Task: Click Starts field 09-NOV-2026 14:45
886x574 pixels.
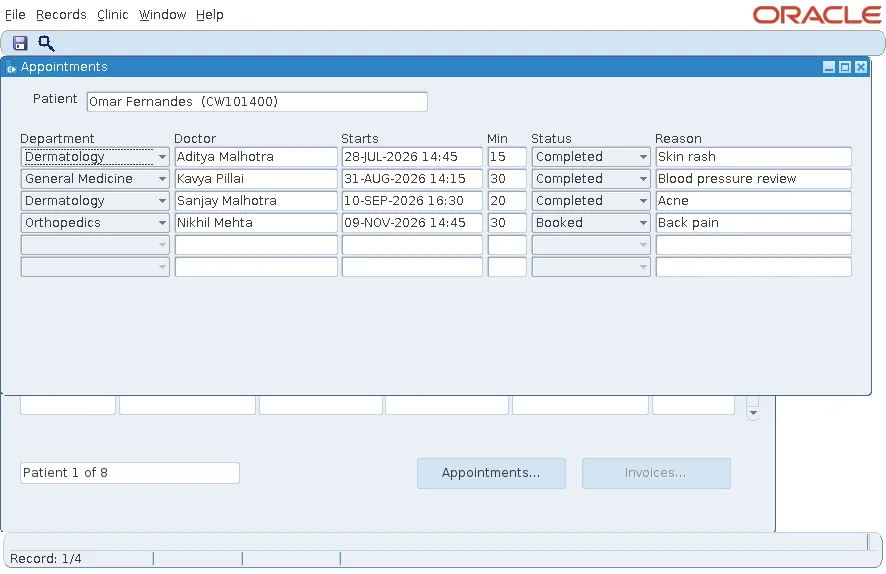Action: (x=412, y=223)
